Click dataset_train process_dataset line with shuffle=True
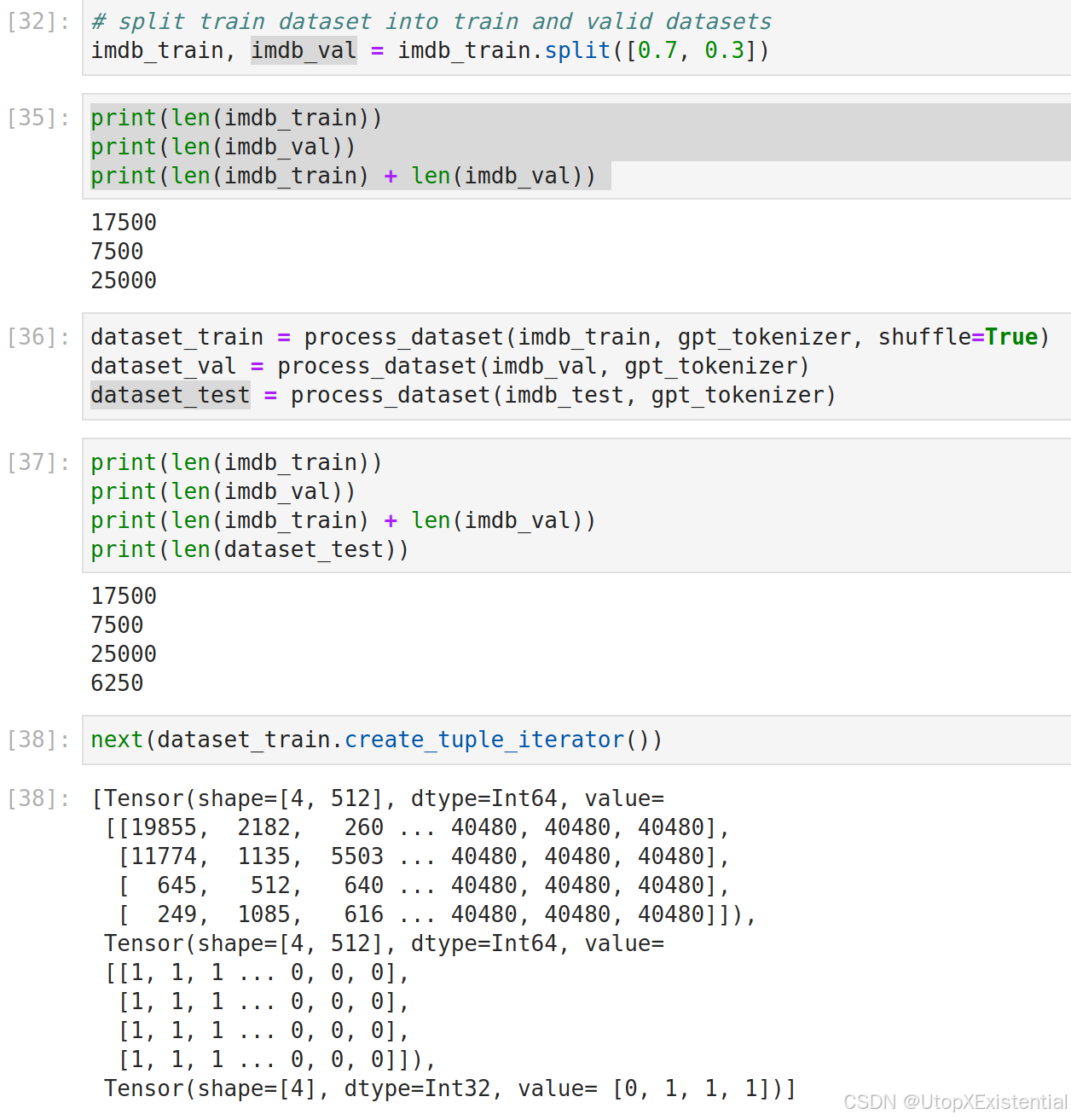This screenshot has height=1120, width=1071. (570, 337)
